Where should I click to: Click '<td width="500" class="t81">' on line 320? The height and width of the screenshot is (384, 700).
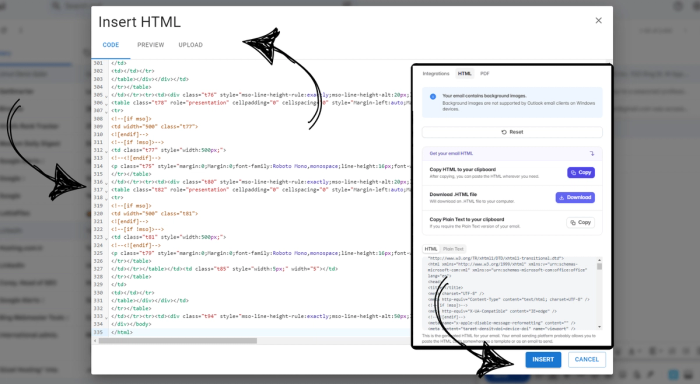tap(154, 214)
